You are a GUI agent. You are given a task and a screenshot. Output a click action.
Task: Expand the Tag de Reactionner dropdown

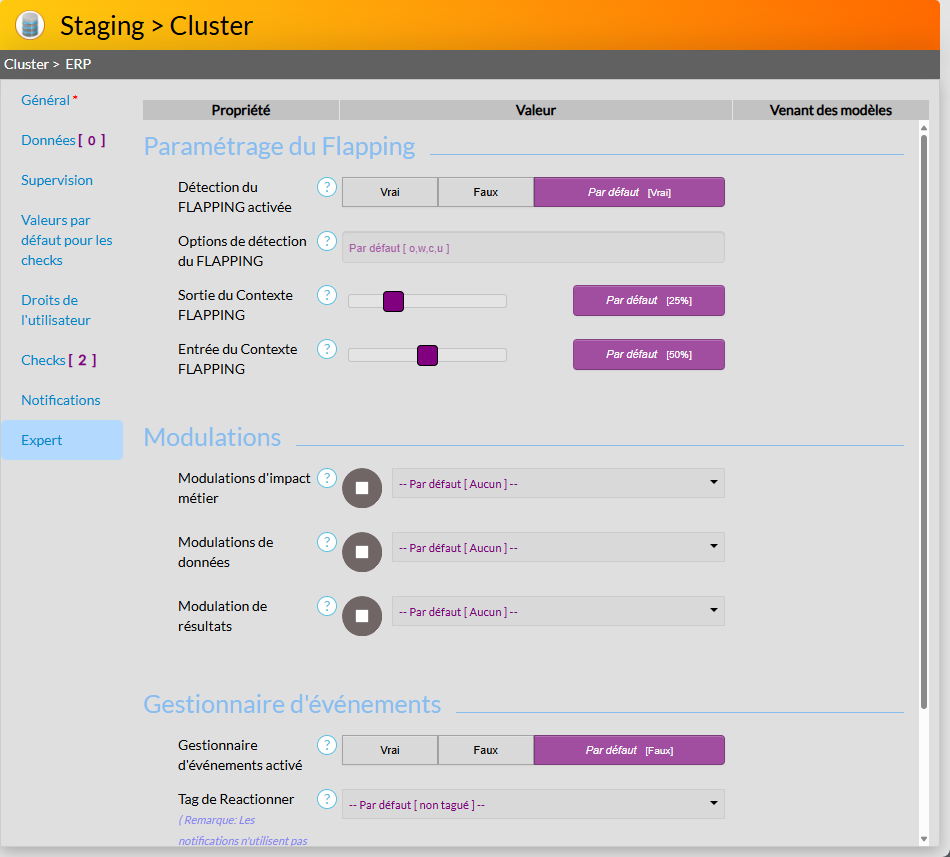tap(533, 804)
